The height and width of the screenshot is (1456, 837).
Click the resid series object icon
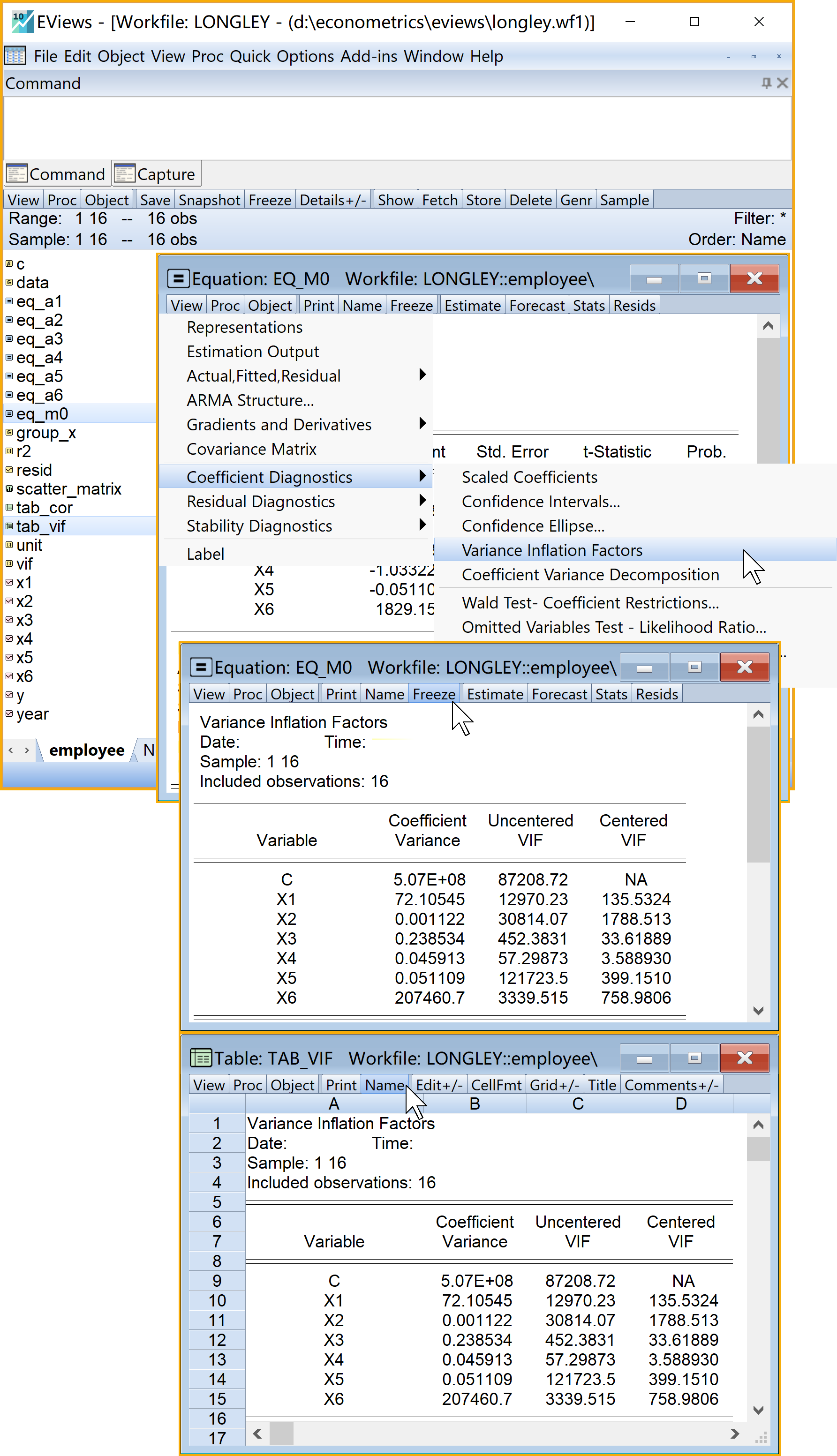pyautogui.click(x=9, y=470)
